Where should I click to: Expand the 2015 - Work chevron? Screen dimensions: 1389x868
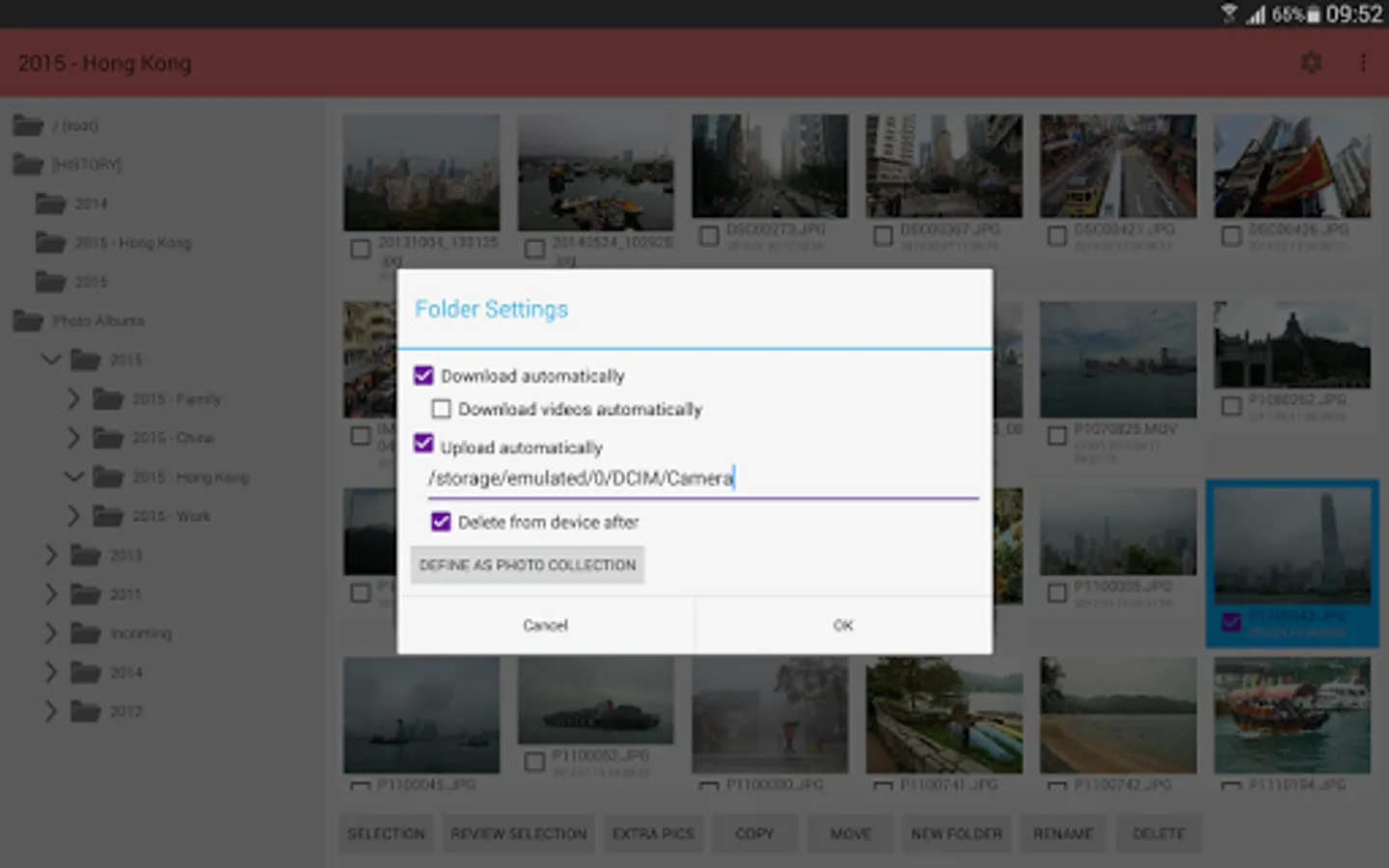[73, 516]
